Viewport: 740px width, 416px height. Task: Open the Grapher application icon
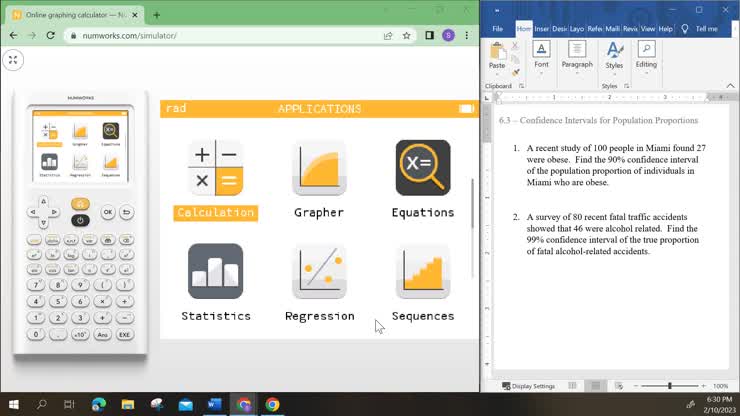[x=319, y=169]
